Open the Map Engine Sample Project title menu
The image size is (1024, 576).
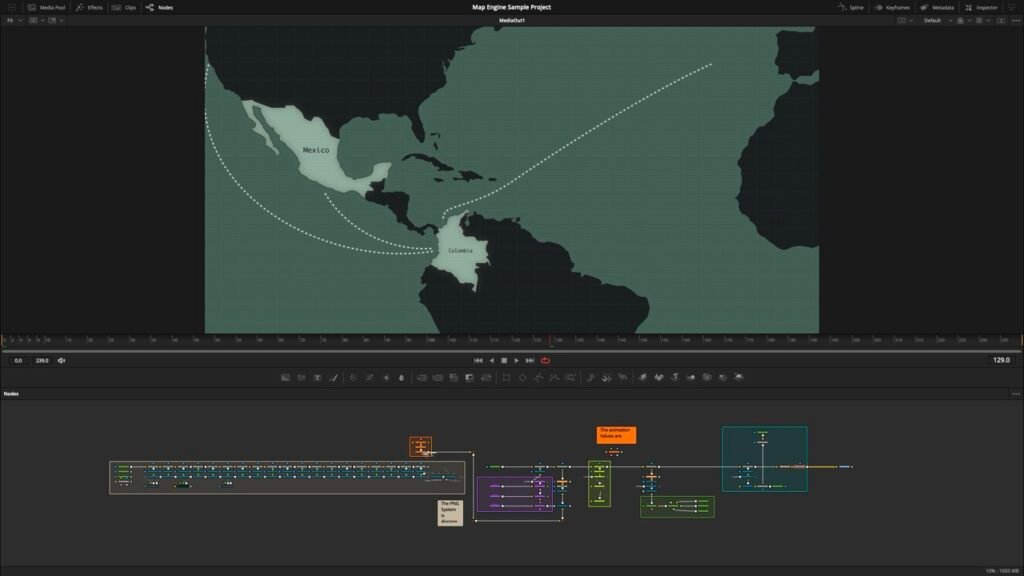click(x=511, y=7)
